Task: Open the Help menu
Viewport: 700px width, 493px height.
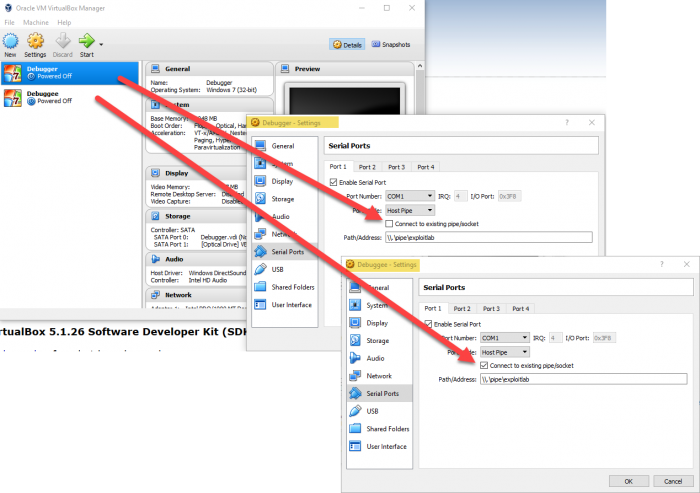Action: 64,22
